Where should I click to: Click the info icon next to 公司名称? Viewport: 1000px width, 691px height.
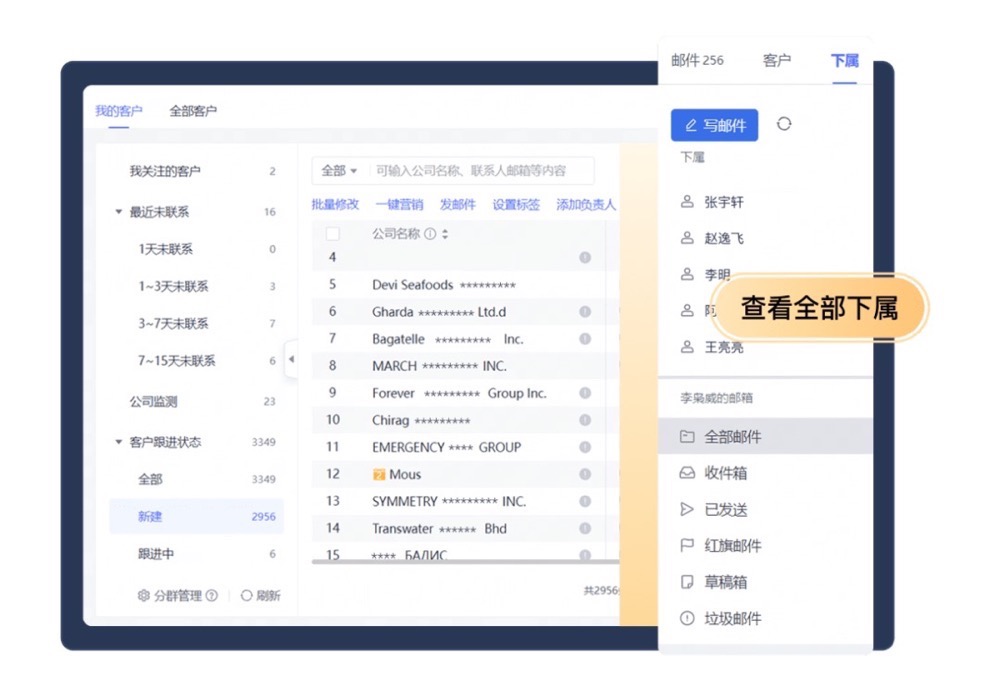coord(430,234)
